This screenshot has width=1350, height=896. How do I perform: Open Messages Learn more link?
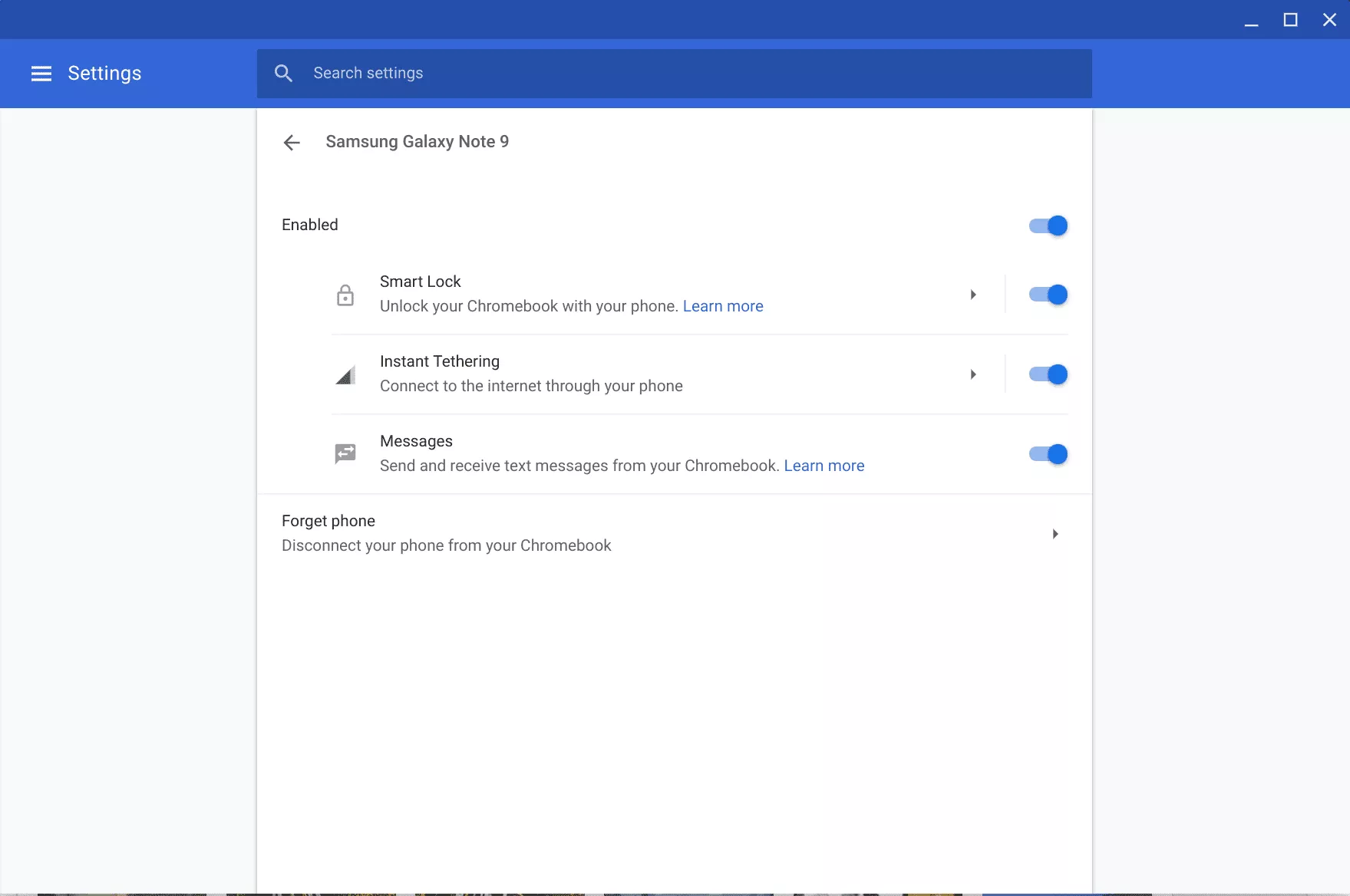pos(824,466)
